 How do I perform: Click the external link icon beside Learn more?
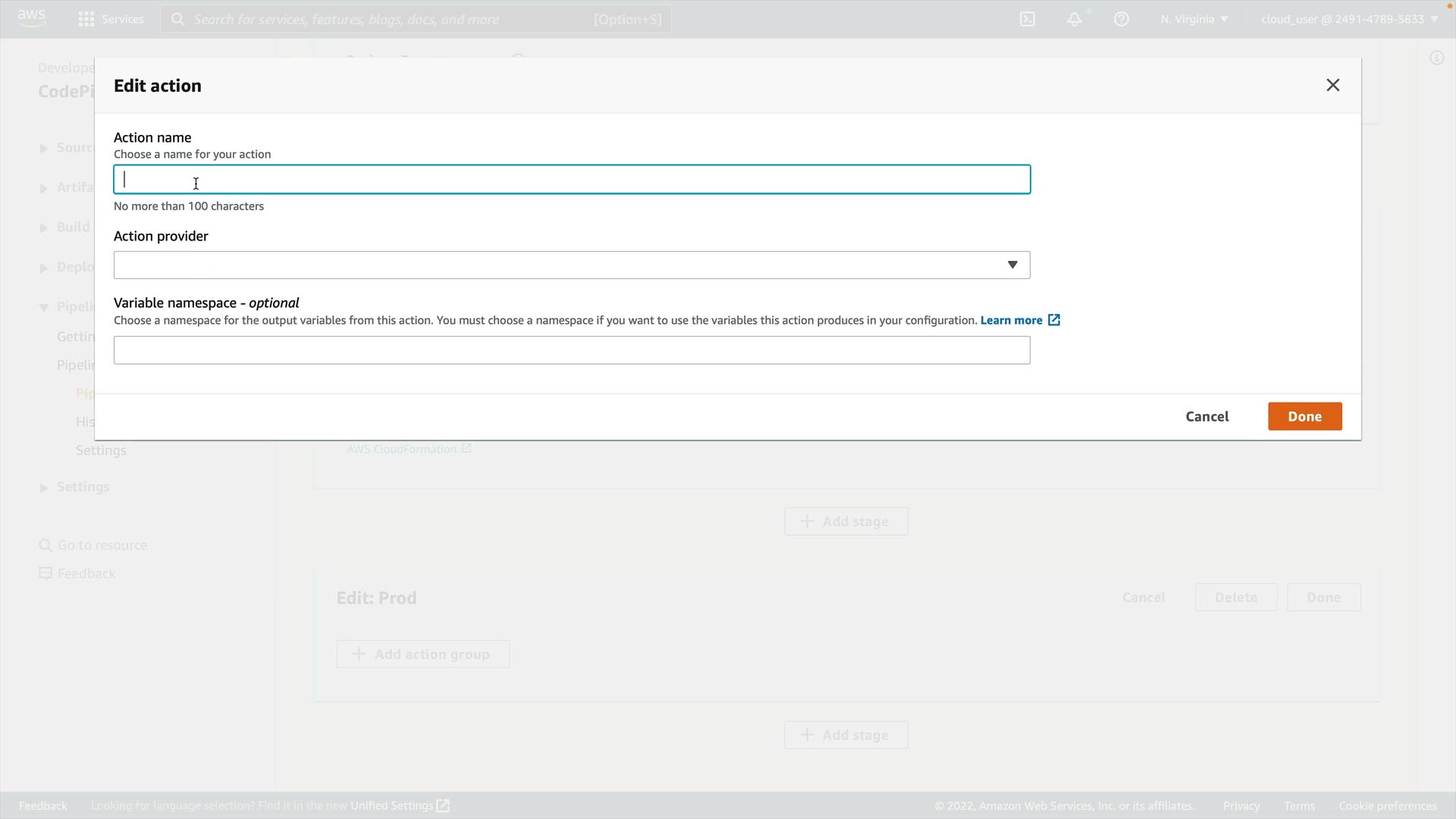pos(1054,320)
